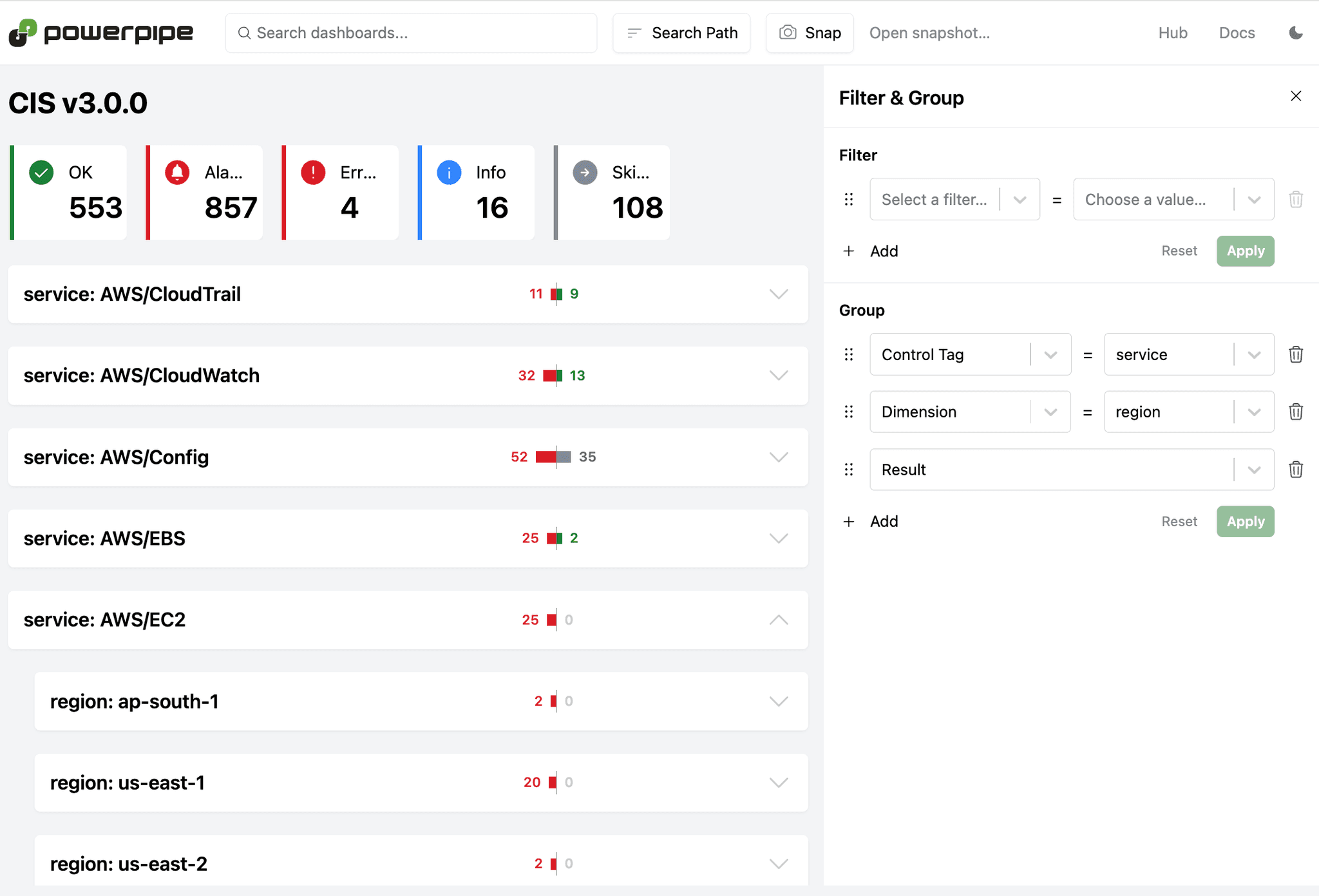1319x896 pixels.
Task: Click drag handle of Dimension row
Action: (x=849, y=412)
